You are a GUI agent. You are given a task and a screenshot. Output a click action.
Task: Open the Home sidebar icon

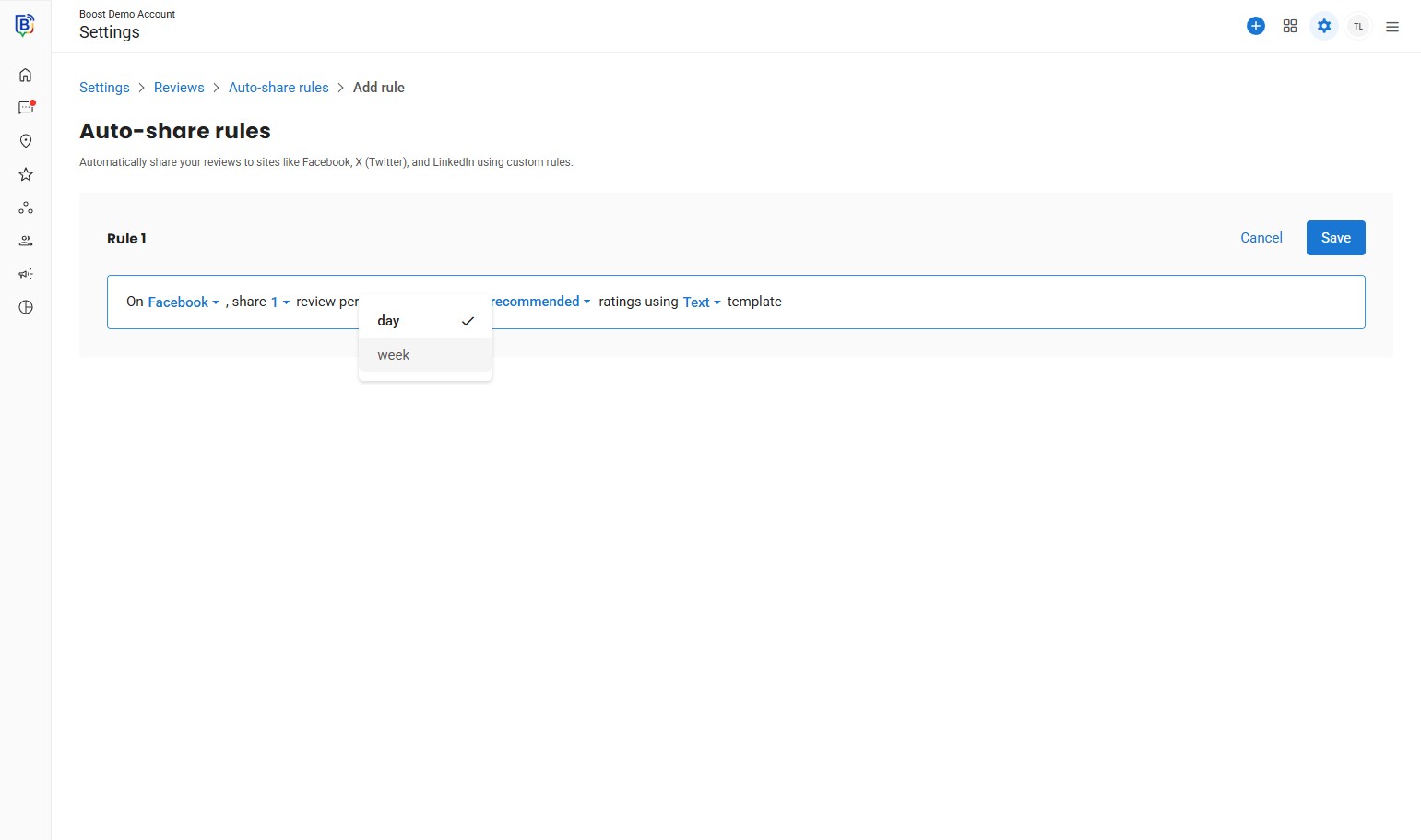coord(26,76)
